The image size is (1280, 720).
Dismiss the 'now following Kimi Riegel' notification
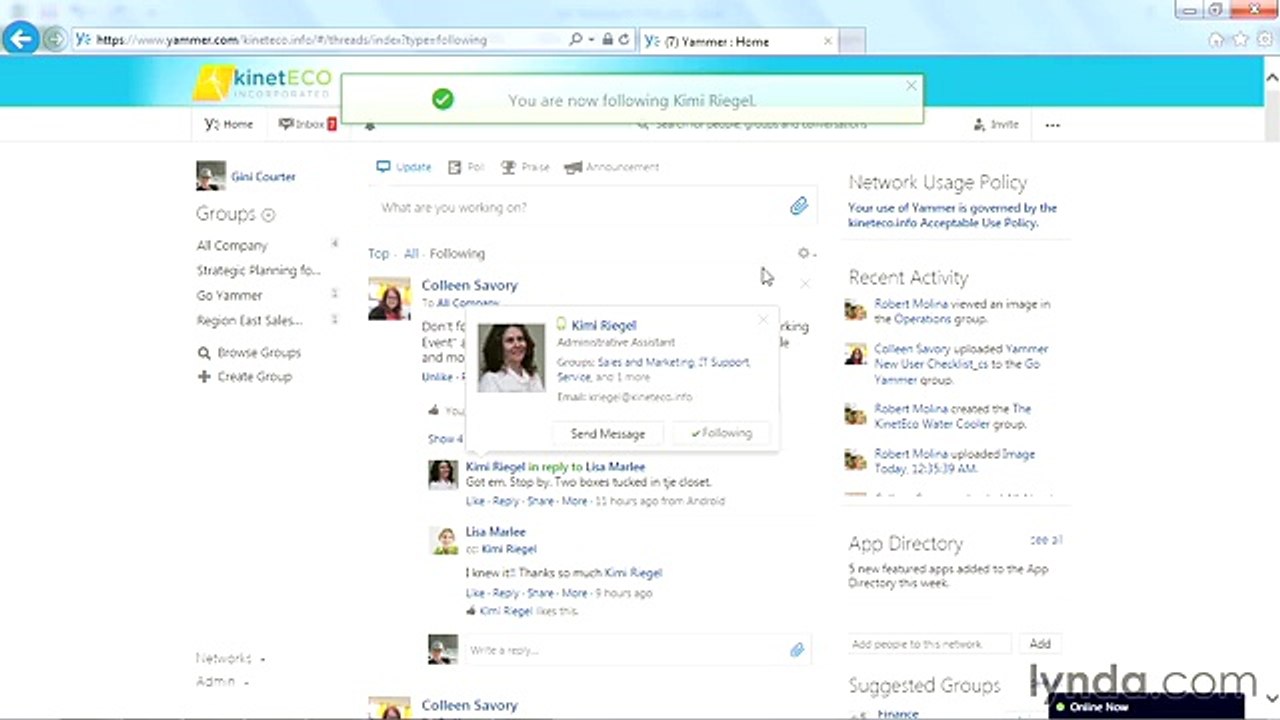pyautogui.click(x=911, y=86)
